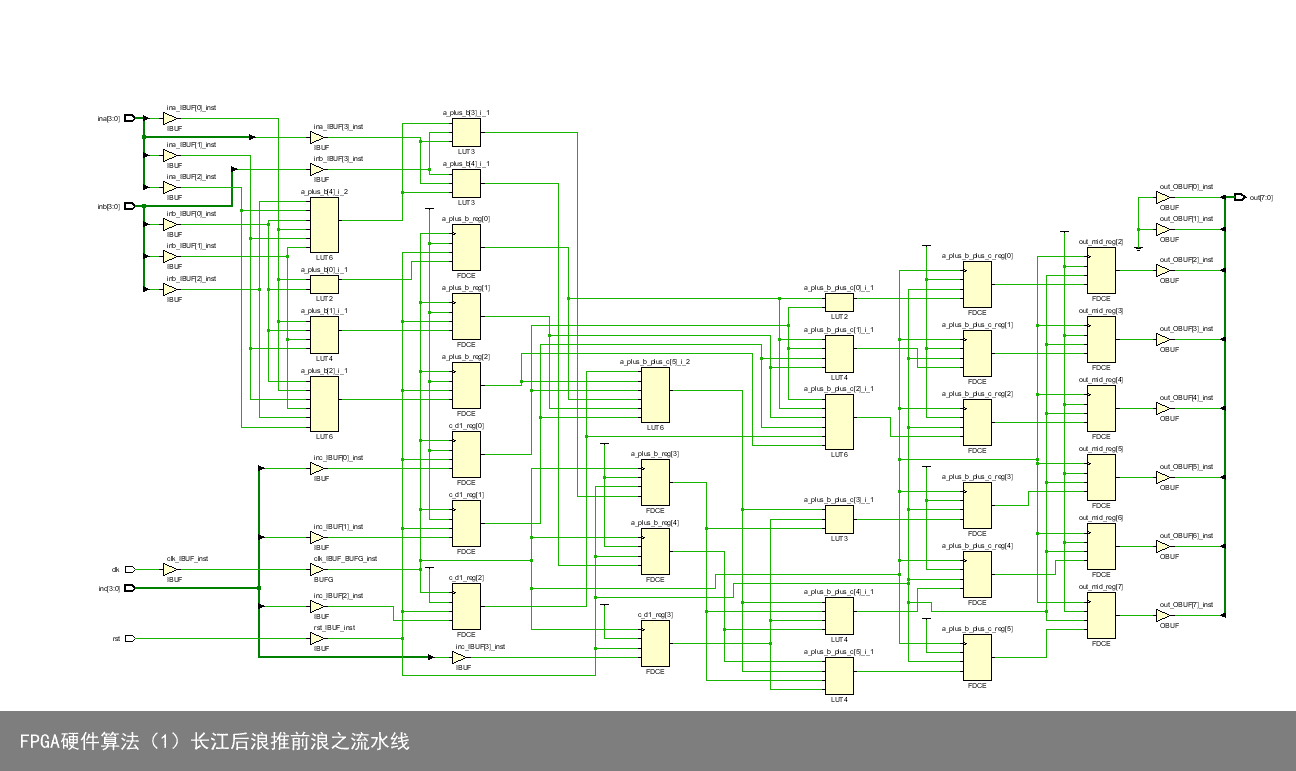Select the out_mid_reg[7] FDCE register
Viewport: 1296px width, 771px height.
pyautogui.click(x=1101, y=615)
